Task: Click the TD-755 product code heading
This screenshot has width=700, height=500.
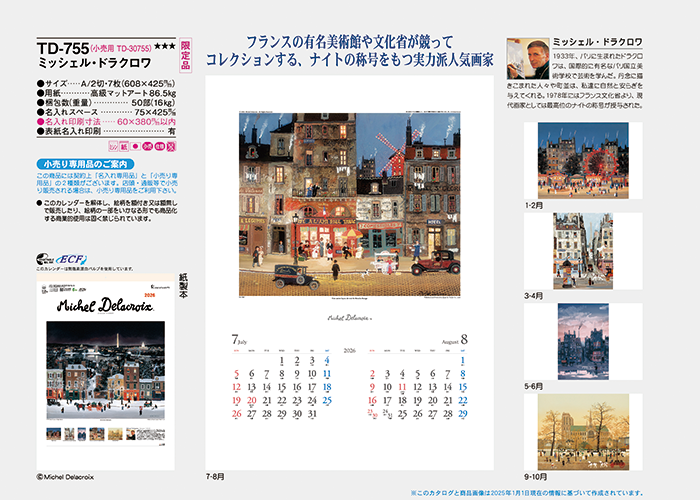Action: pyautogui.click(x=61, y=47)
